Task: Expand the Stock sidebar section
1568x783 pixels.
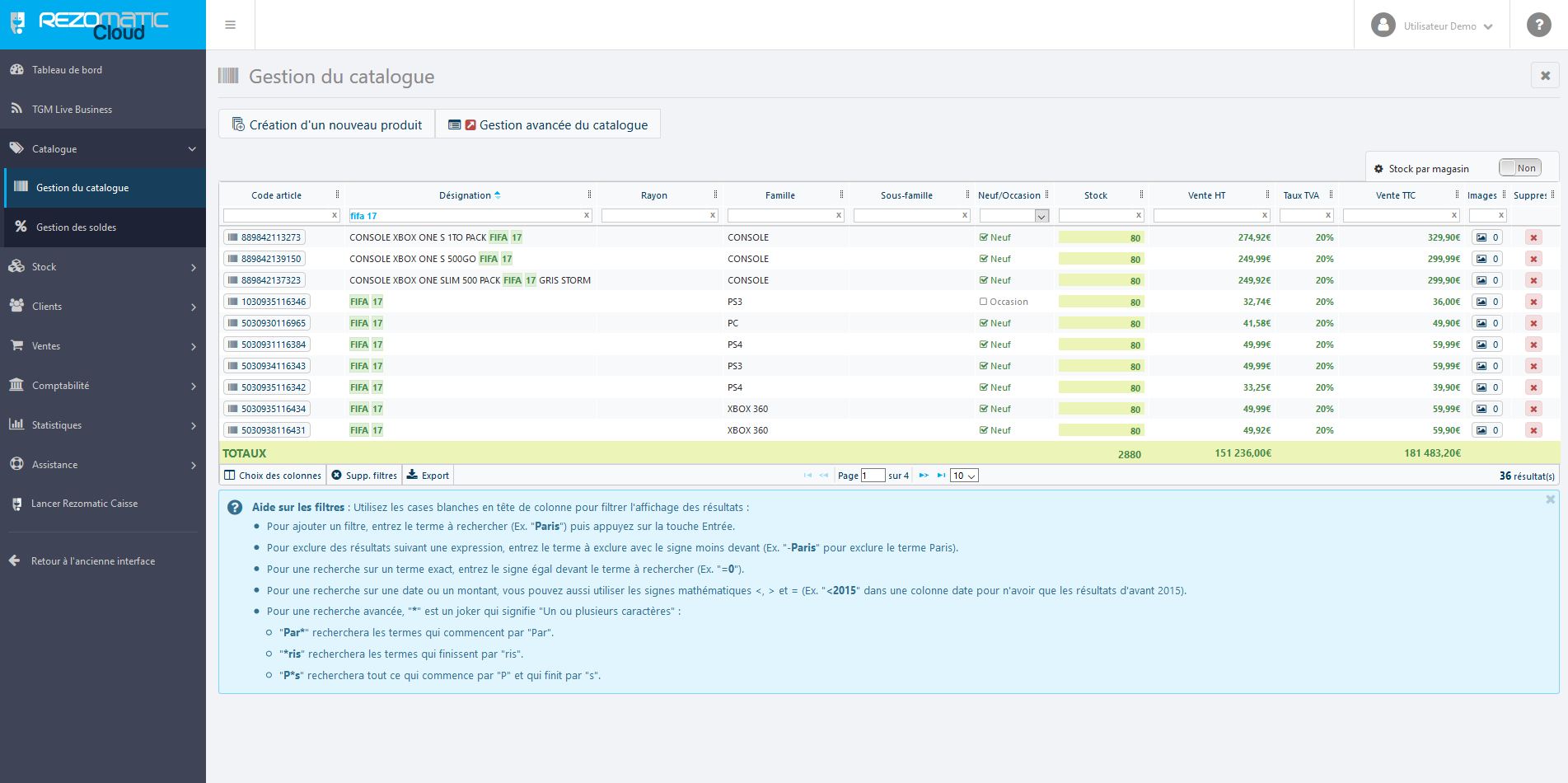Action: pyautogui.click(x=103, y=267)
